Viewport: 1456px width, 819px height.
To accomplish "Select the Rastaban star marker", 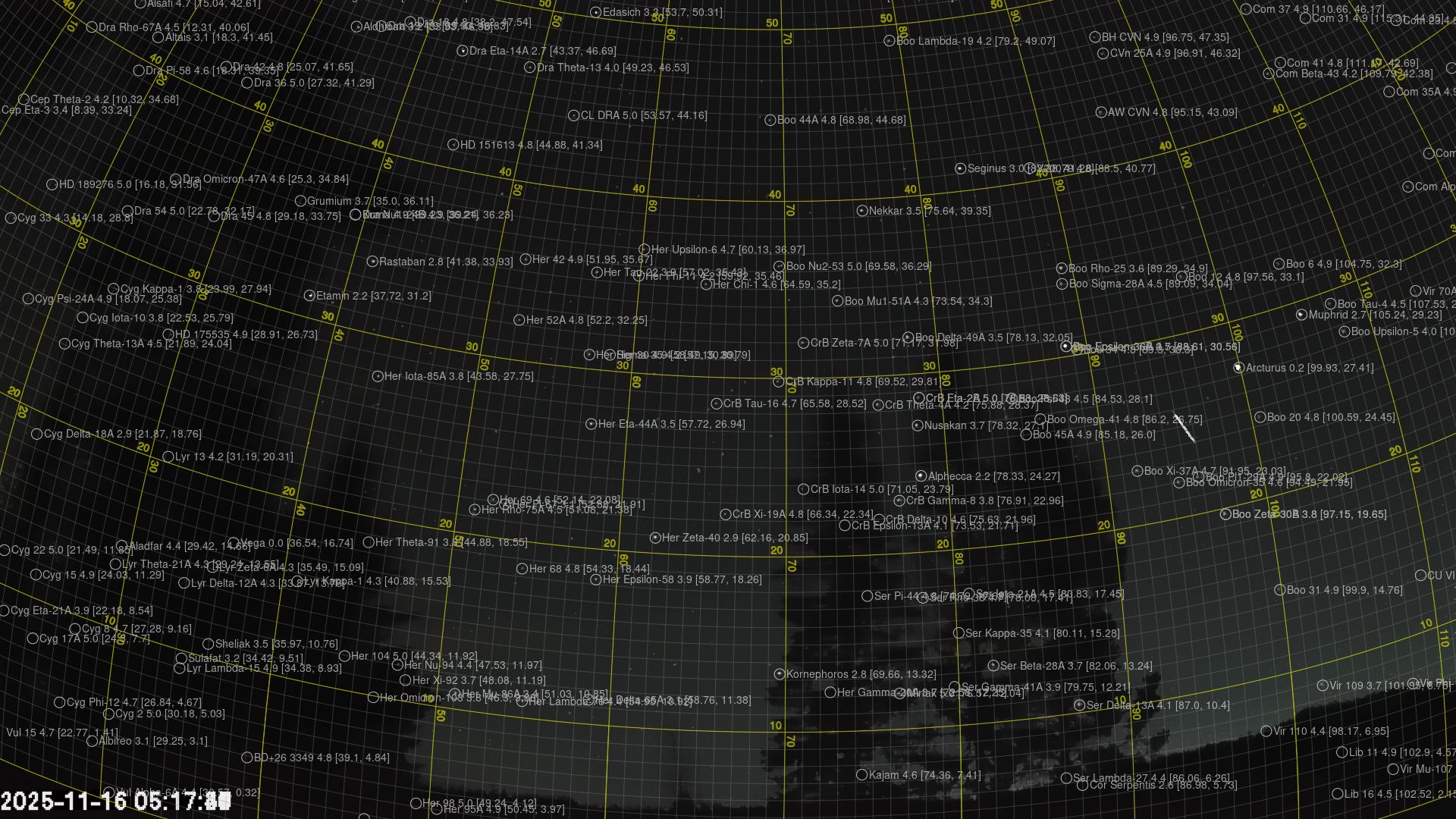I will coord(372,262).
